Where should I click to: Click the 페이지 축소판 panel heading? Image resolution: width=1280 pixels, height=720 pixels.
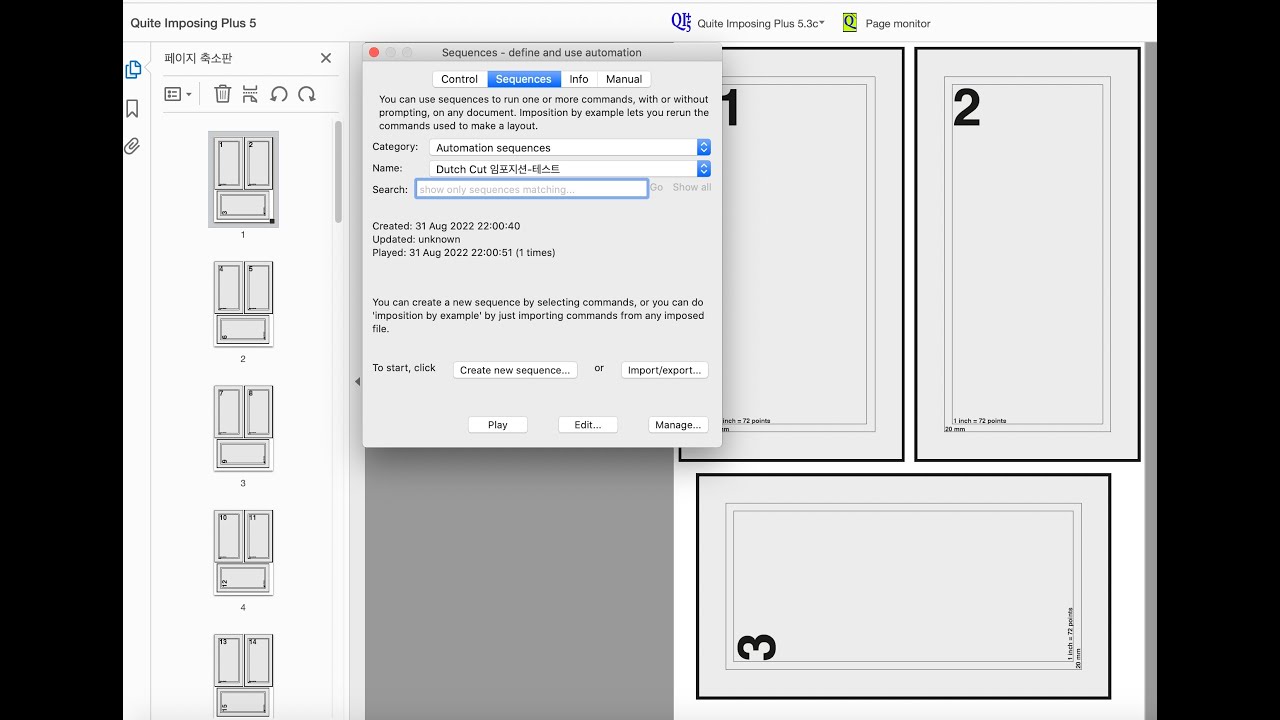[199, 58]
